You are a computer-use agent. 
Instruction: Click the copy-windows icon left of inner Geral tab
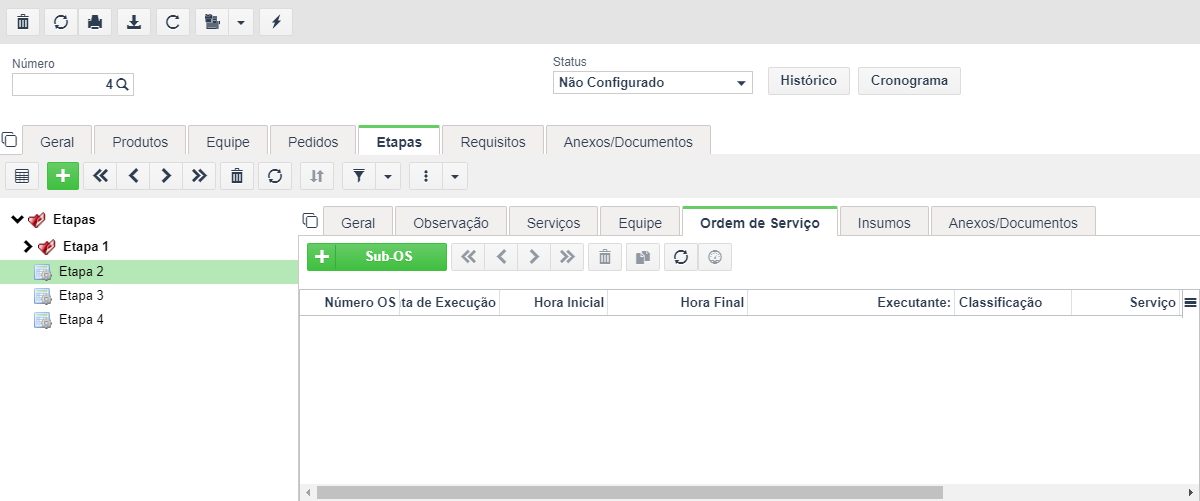click(x=310, y=220)
